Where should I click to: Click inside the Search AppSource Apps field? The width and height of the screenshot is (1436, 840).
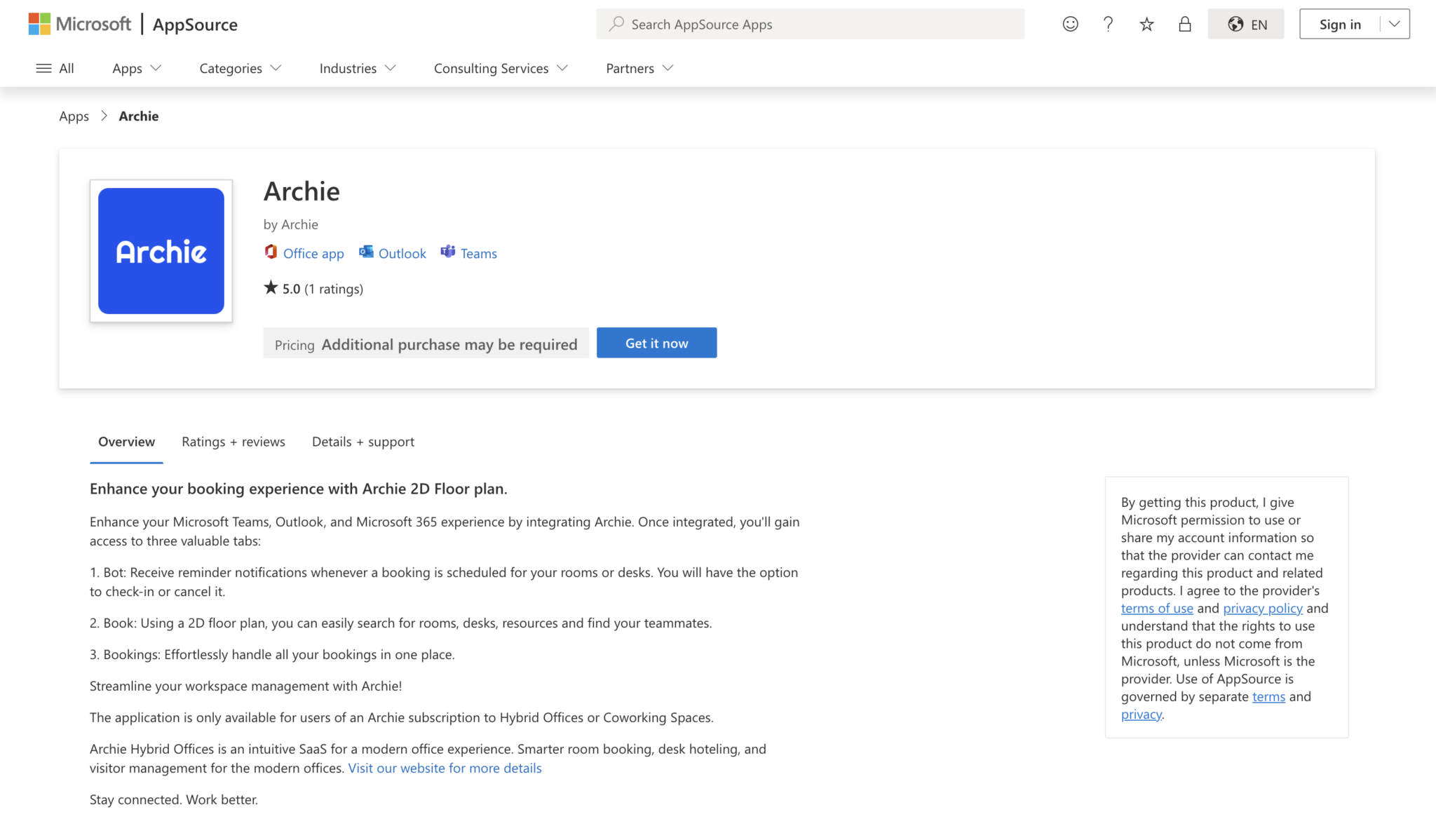tap(771, 24)
